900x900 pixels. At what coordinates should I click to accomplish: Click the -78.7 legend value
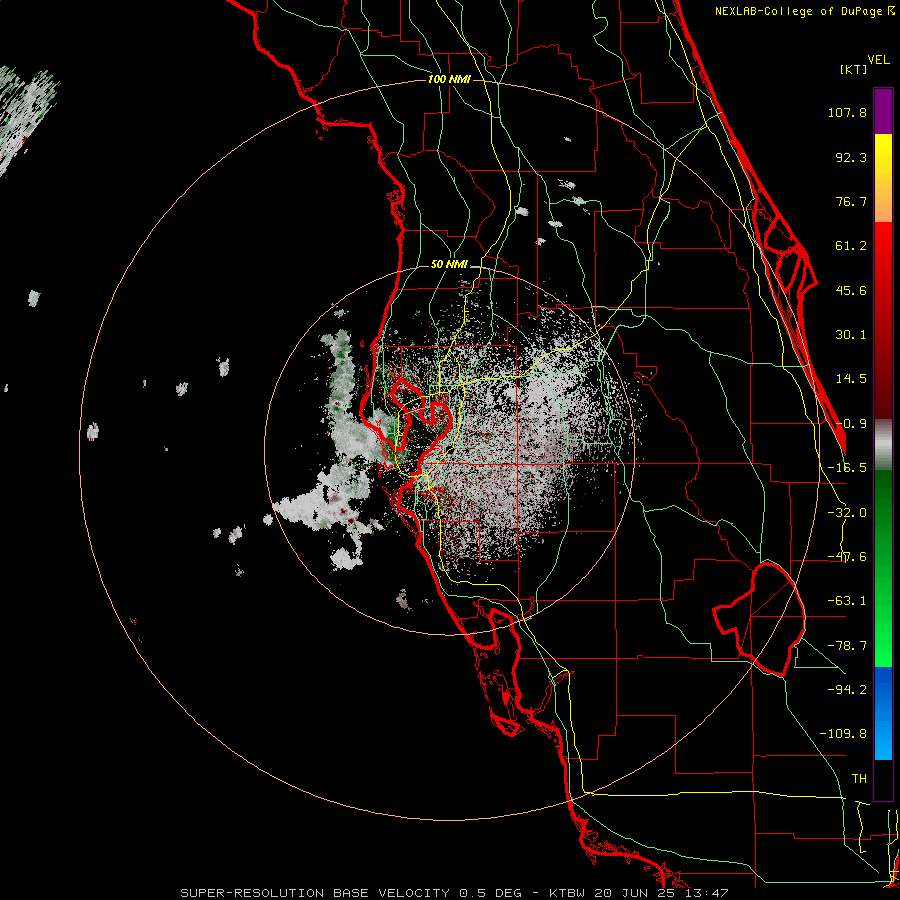point(847,646)
